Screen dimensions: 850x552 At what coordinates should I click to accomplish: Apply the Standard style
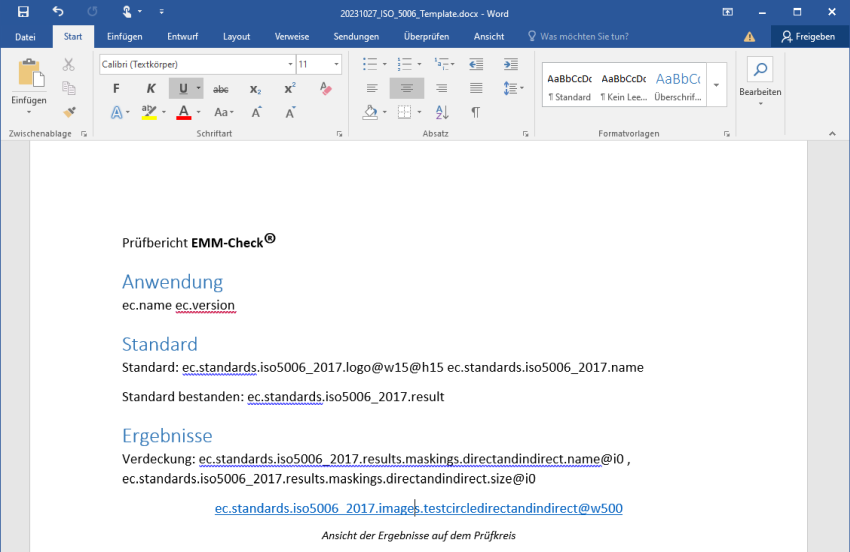click(x=569, y=87)
